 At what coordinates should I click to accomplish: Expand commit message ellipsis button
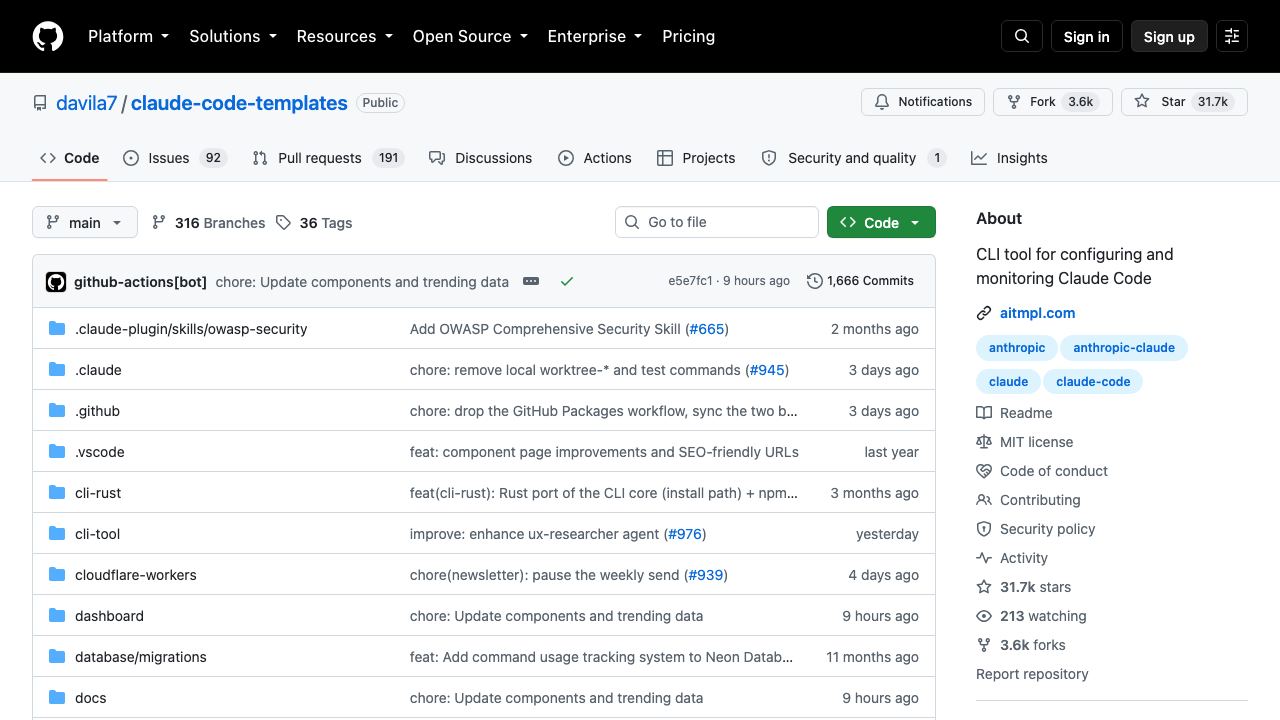531,282
